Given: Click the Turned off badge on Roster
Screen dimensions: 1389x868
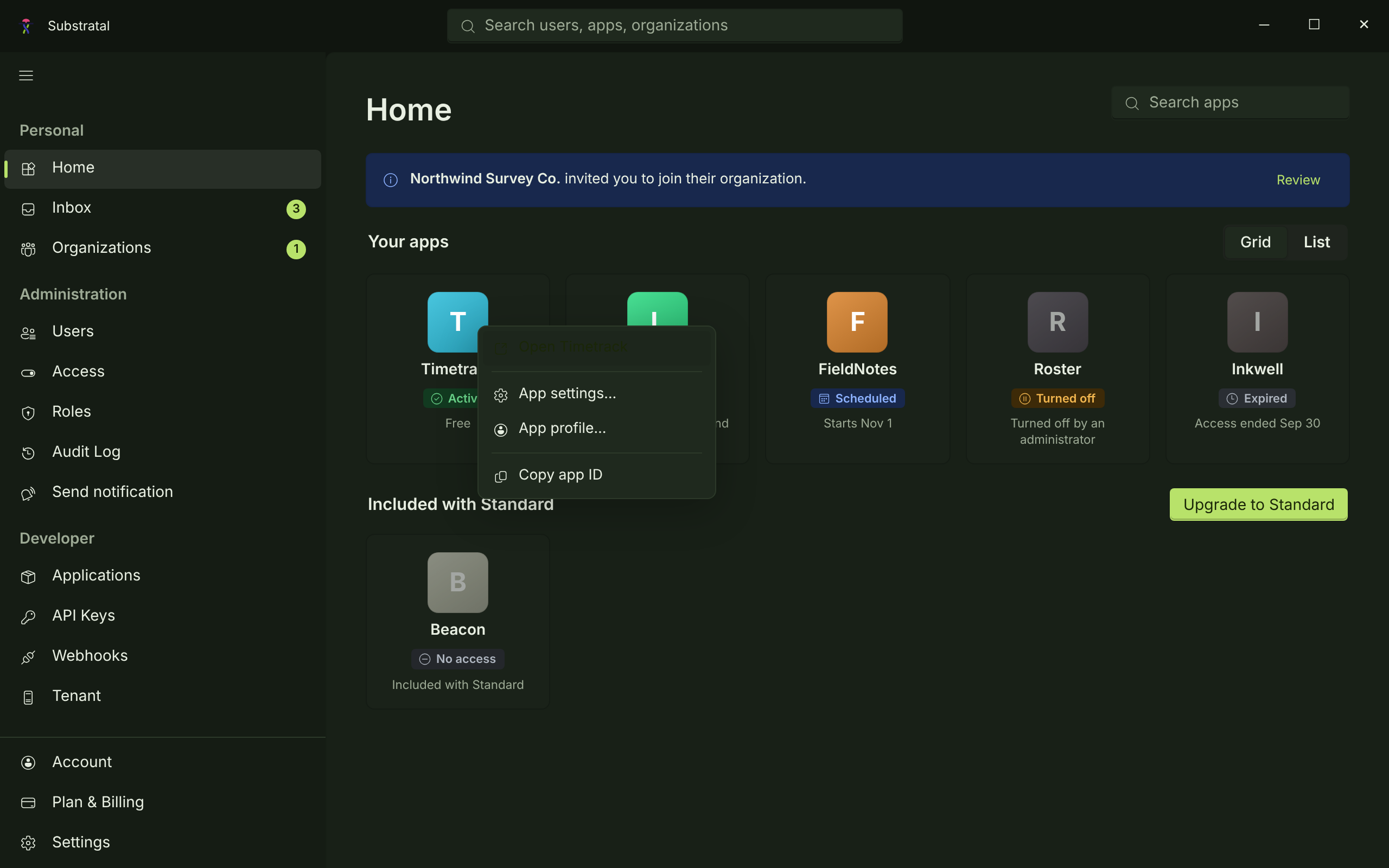Looking at the screenshot, I should (1057, 398).
